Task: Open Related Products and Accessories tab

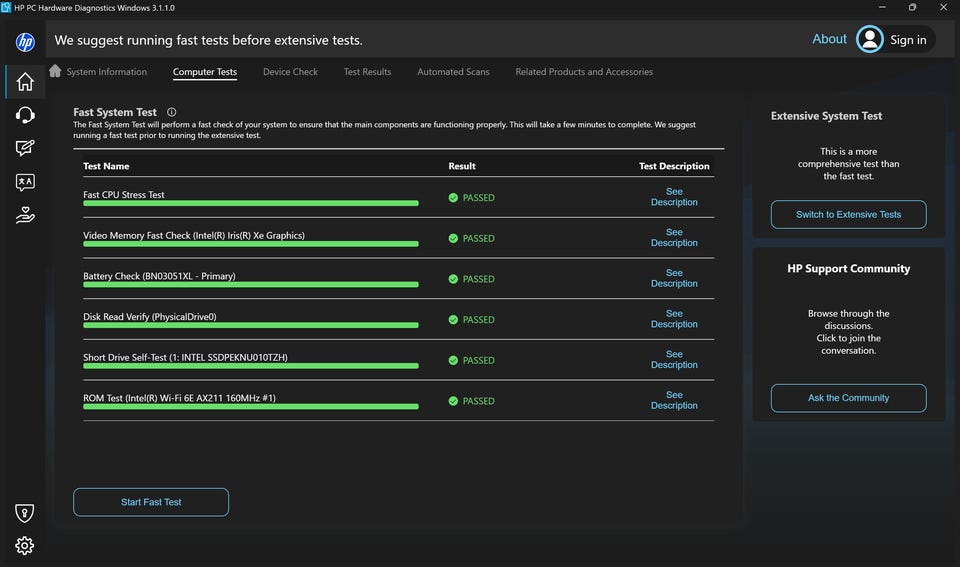Action: pos(584,72)
